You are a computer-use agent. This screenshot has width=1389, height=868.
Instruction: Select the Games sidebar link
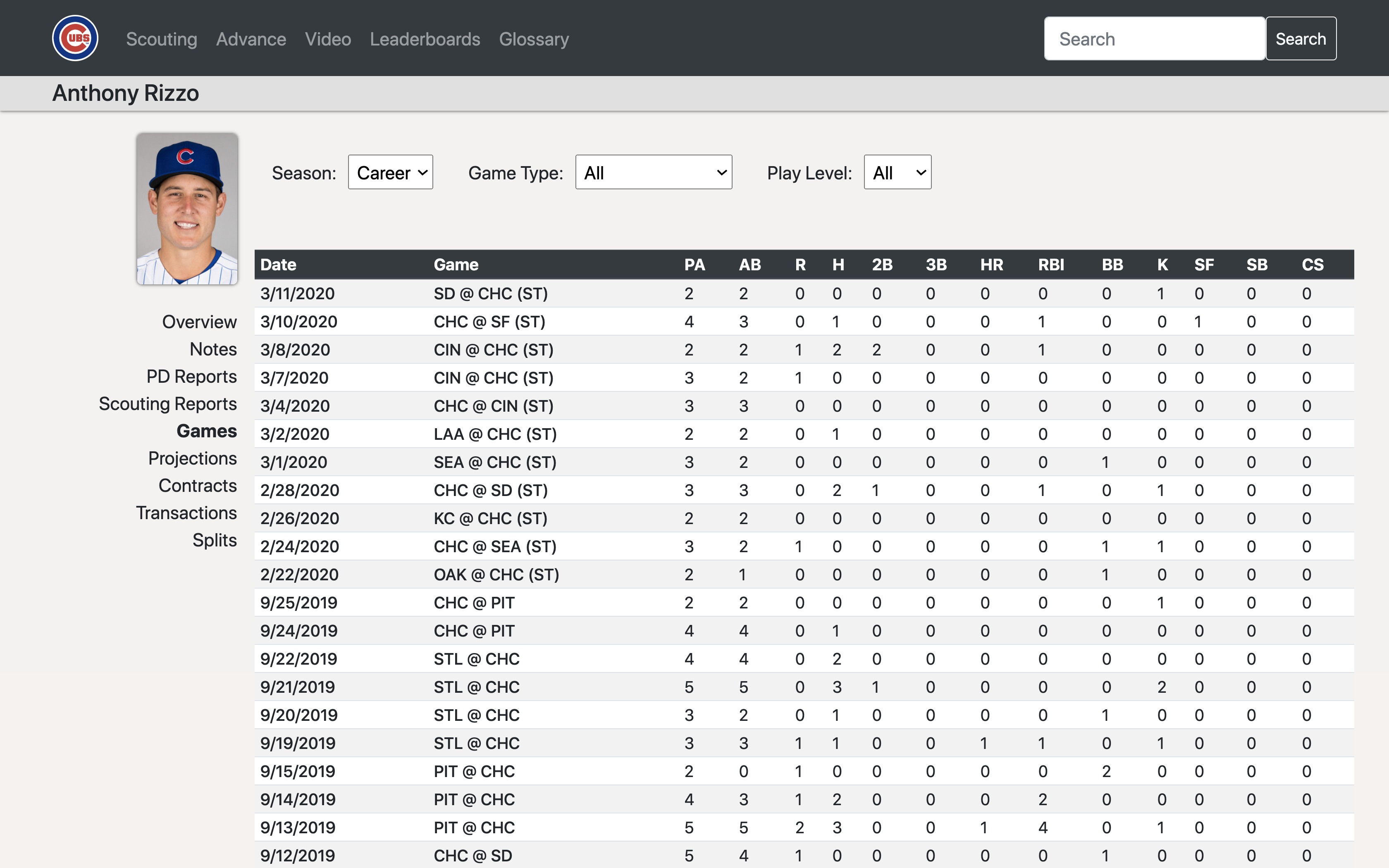[207, 431]
